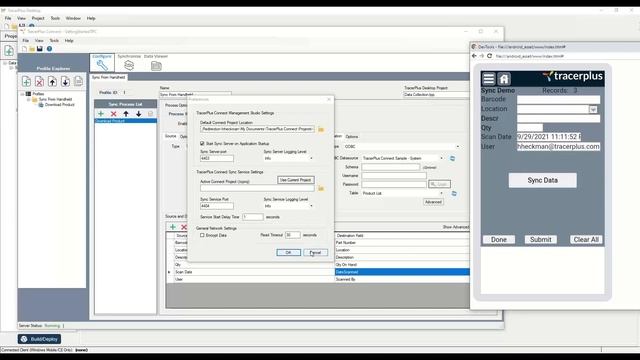Click up arrow in Sync Process List
The height and width of the screenshot is (360, 640).
(126, 114)
